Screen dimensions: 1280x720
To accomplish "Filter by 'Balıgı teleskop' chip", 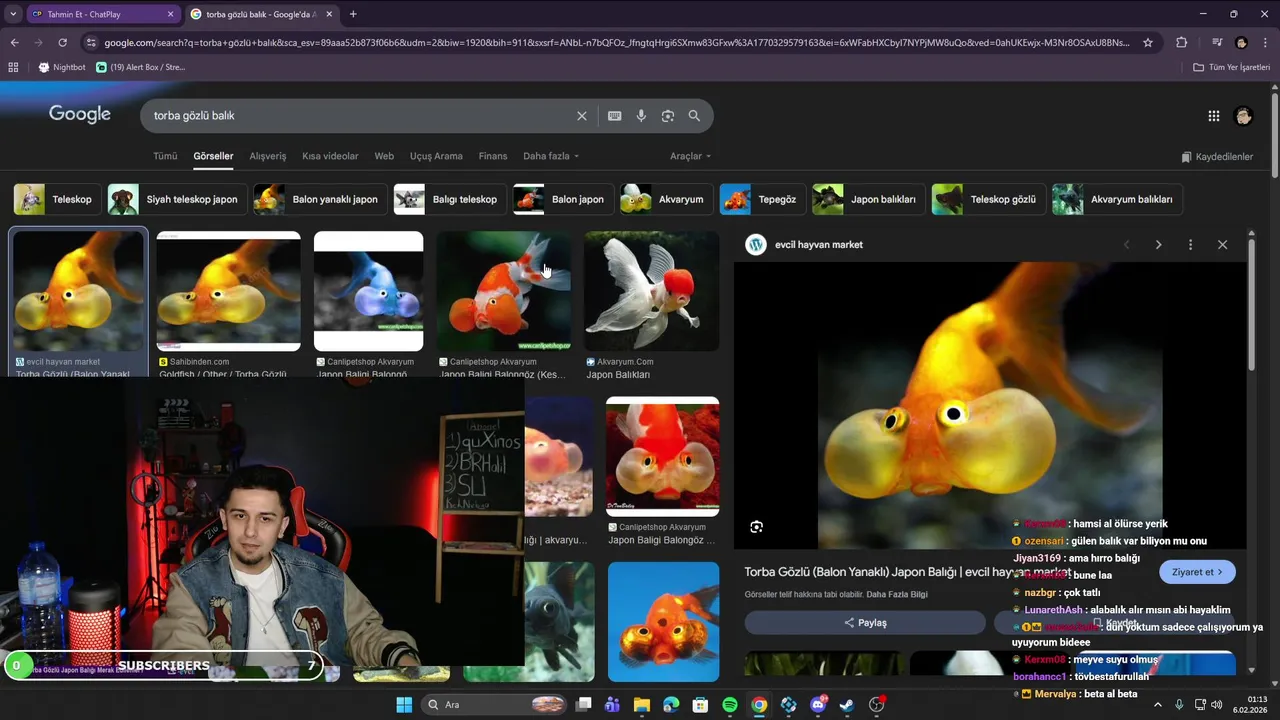I will pyautogui.click(x=449, y=199).
